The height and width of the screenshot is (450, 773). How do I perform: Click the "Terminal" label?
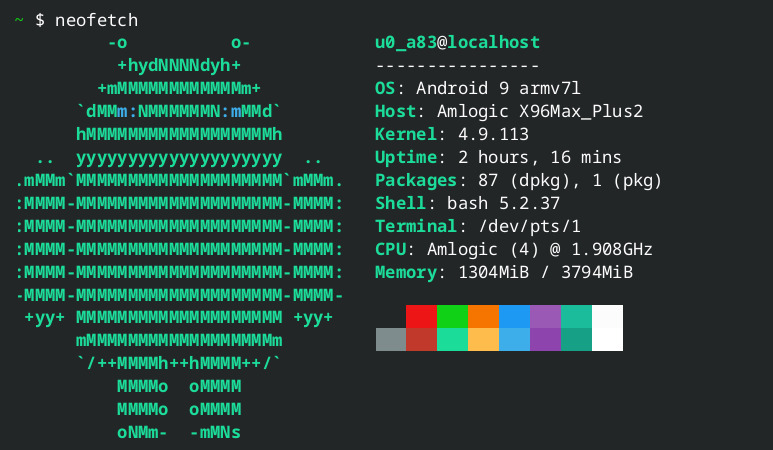[416, 226]
